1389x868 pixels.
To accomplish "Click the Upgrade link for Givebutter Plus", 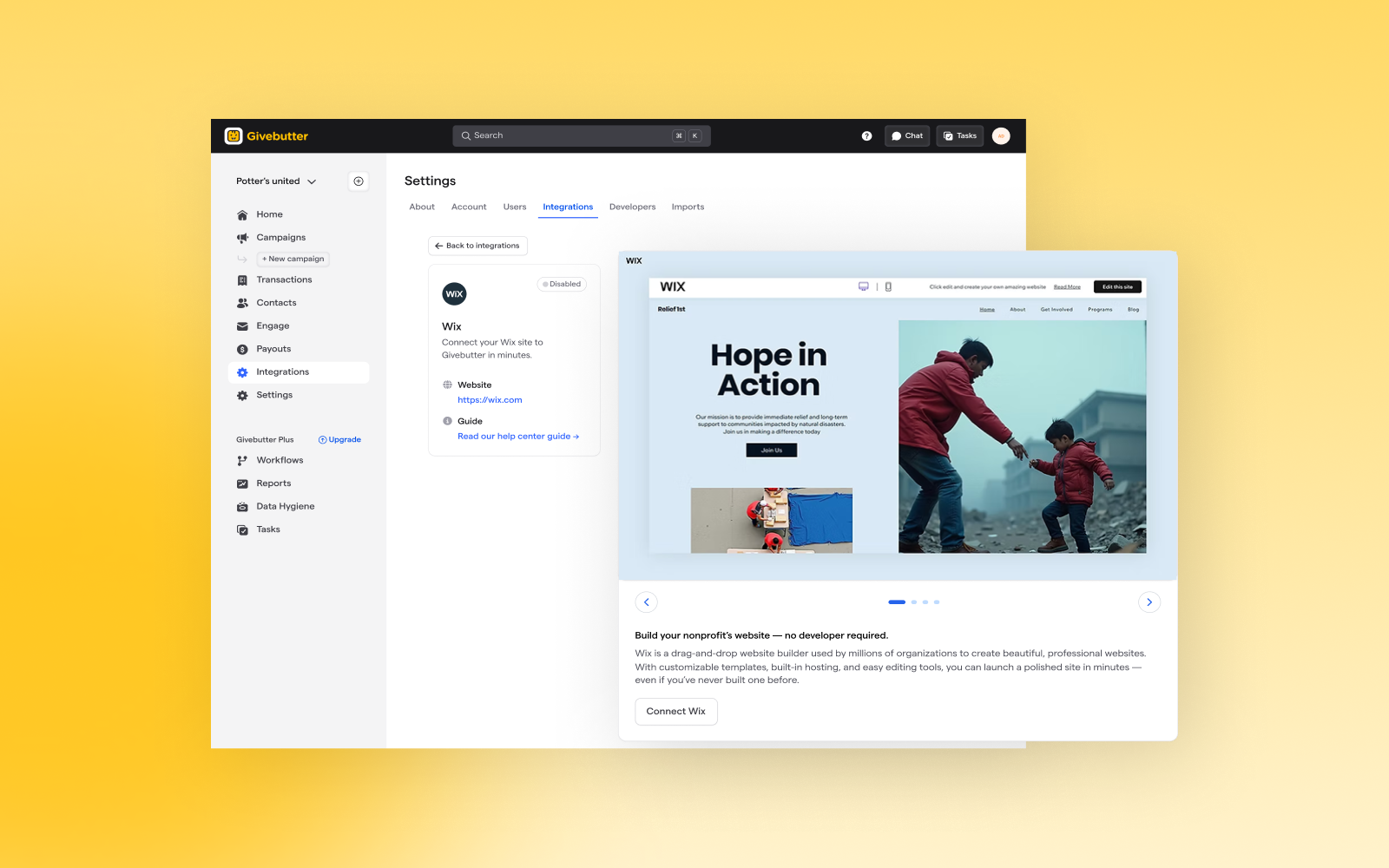I will (x=339, y=440).
